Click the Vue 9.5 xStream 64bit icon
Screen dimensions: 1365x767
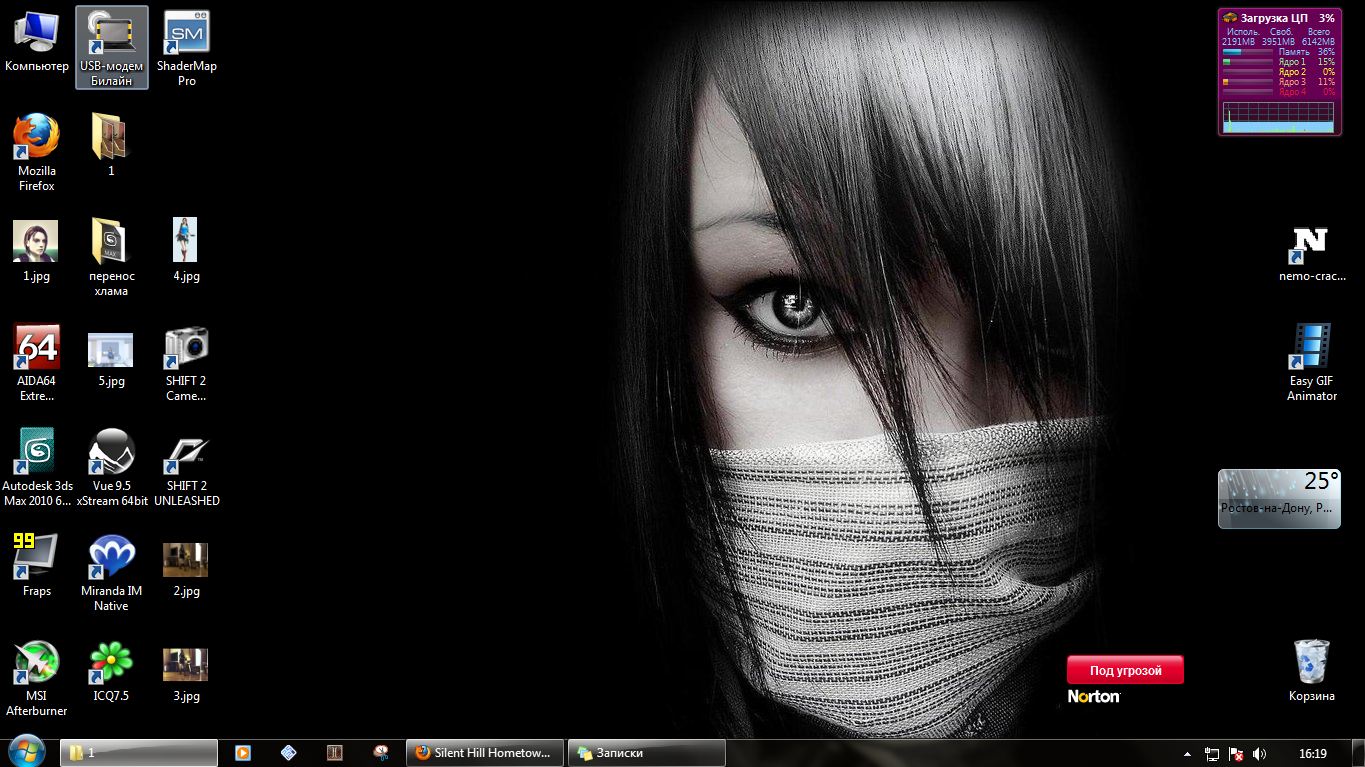(x=111, y=453)
